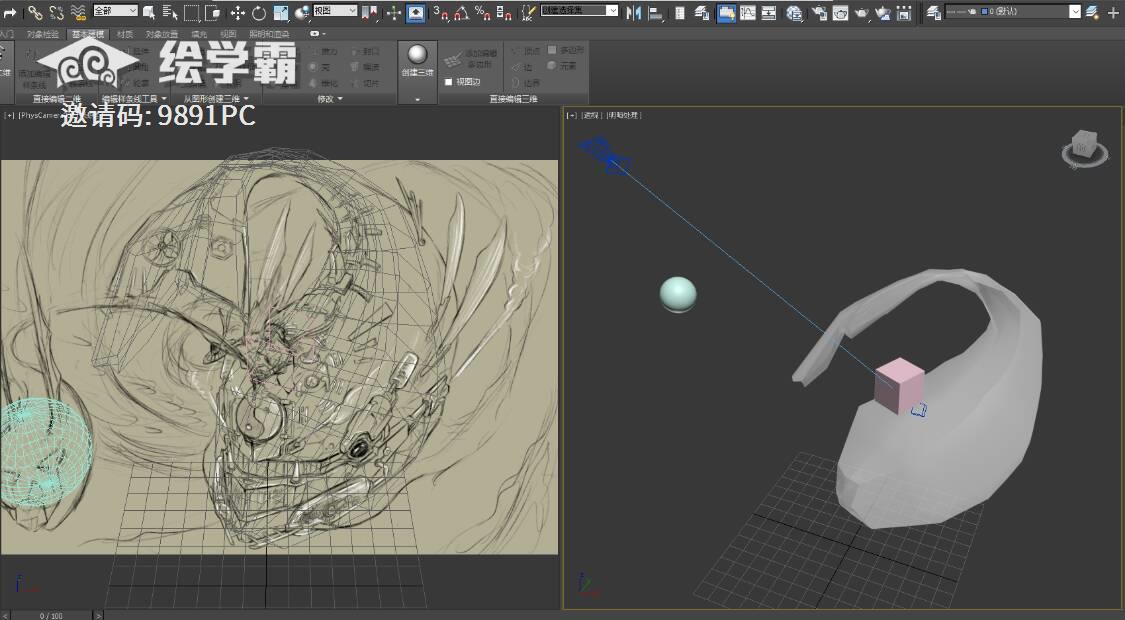
Task: Select the Link tool in main toolbar
Action: click(35, 12)
